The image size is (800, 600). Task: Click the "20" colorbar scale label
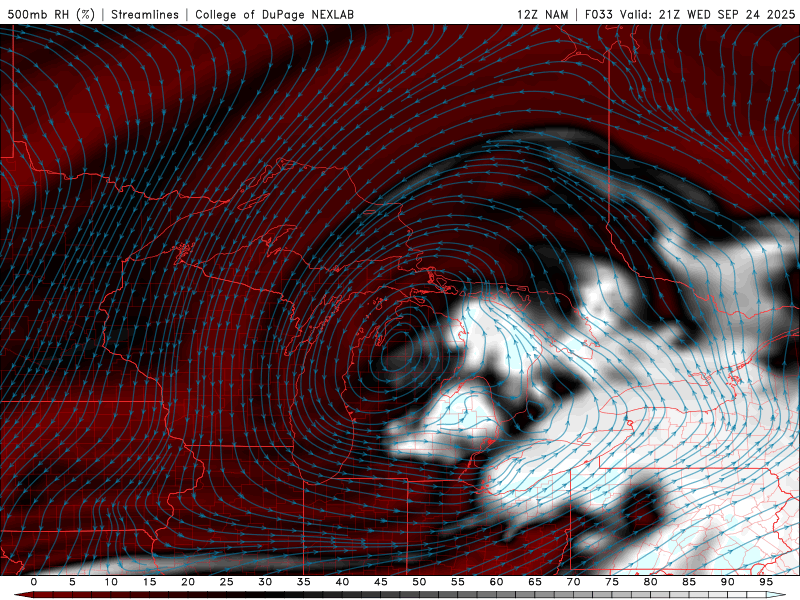(188, 582)
